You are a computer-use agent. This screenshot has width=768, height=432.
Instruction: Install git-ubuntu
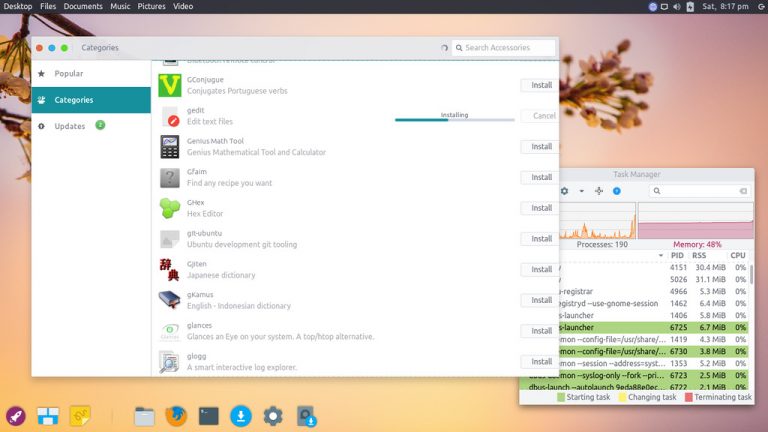coord(539,239)
